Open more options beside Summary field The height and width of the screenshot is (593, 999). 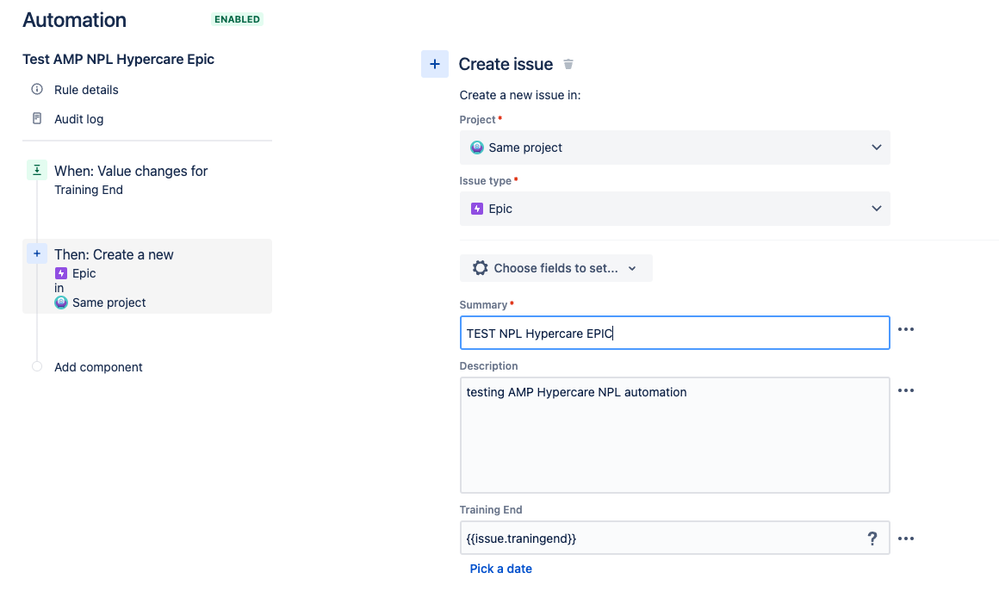(906, 330)
